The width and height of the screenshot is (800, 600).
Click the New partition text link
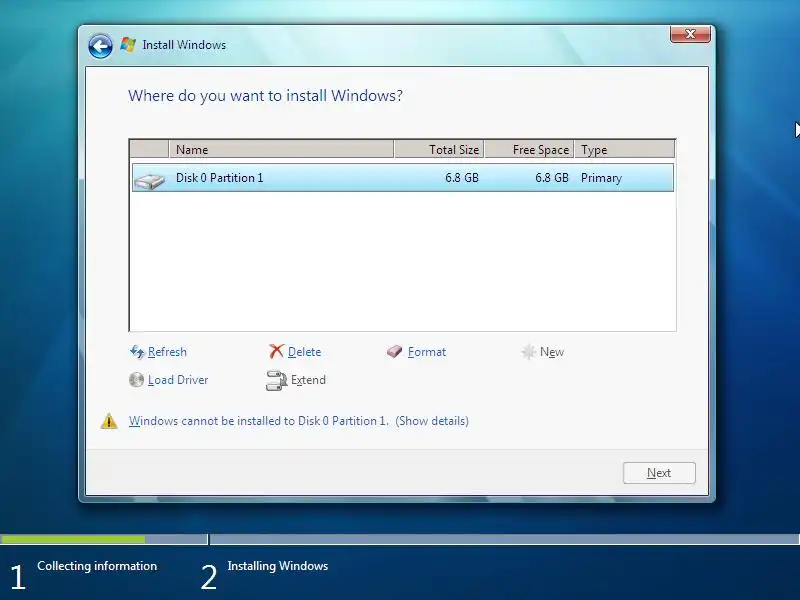(x=552, y=352)
